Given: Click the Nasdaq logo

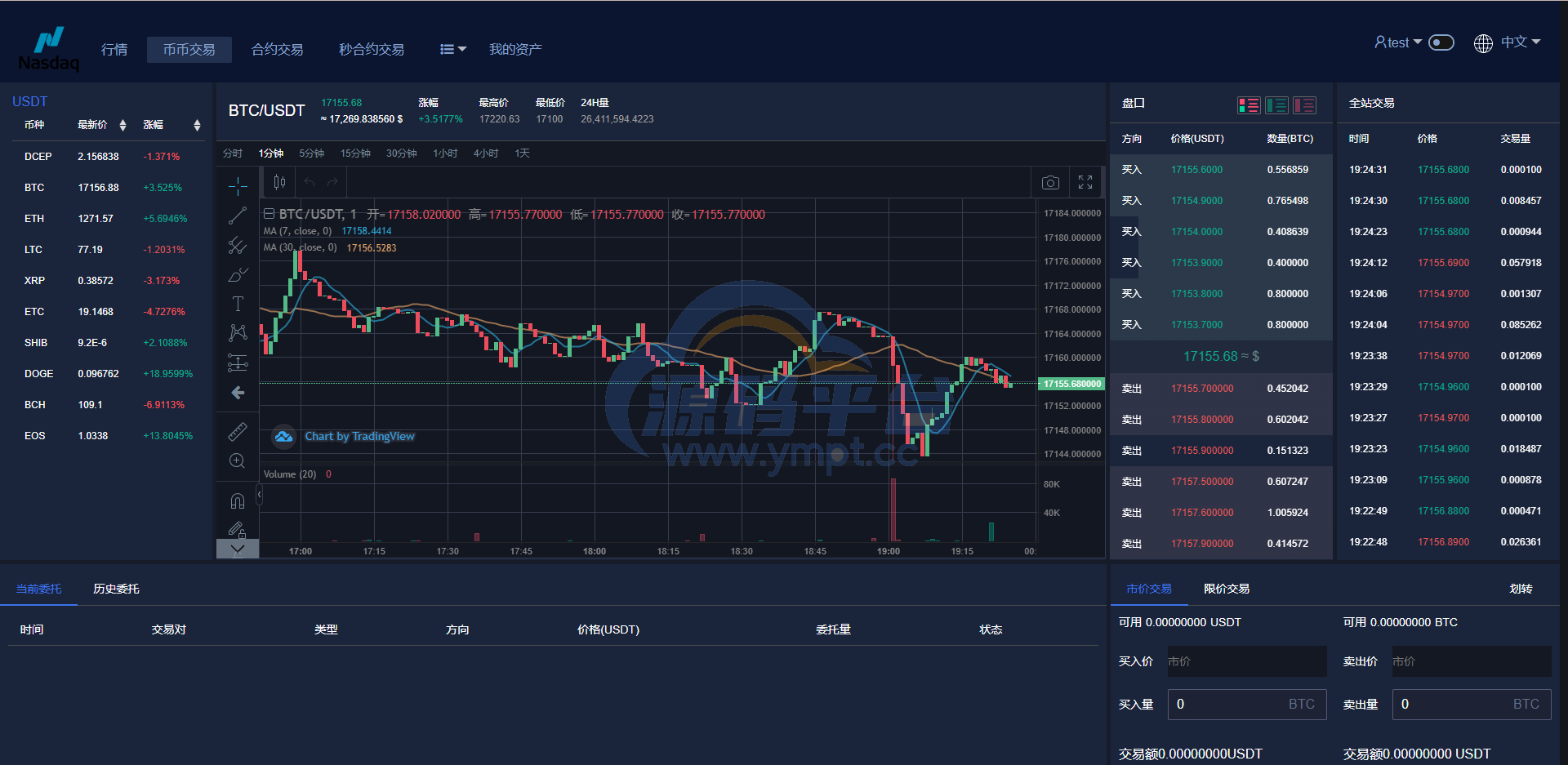Looking at the screenshot, I should click(x=49, y=49).
